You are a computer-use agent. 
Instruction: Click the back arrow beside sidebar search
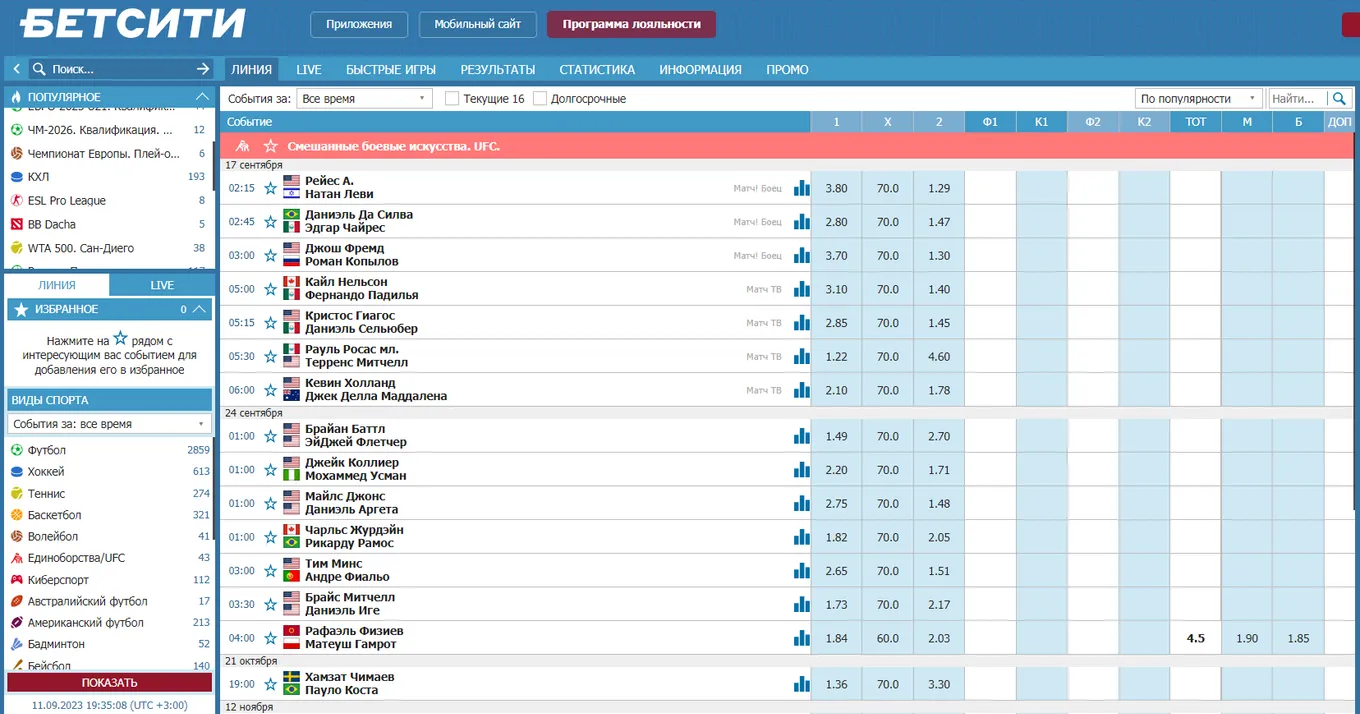pos(17,69)
